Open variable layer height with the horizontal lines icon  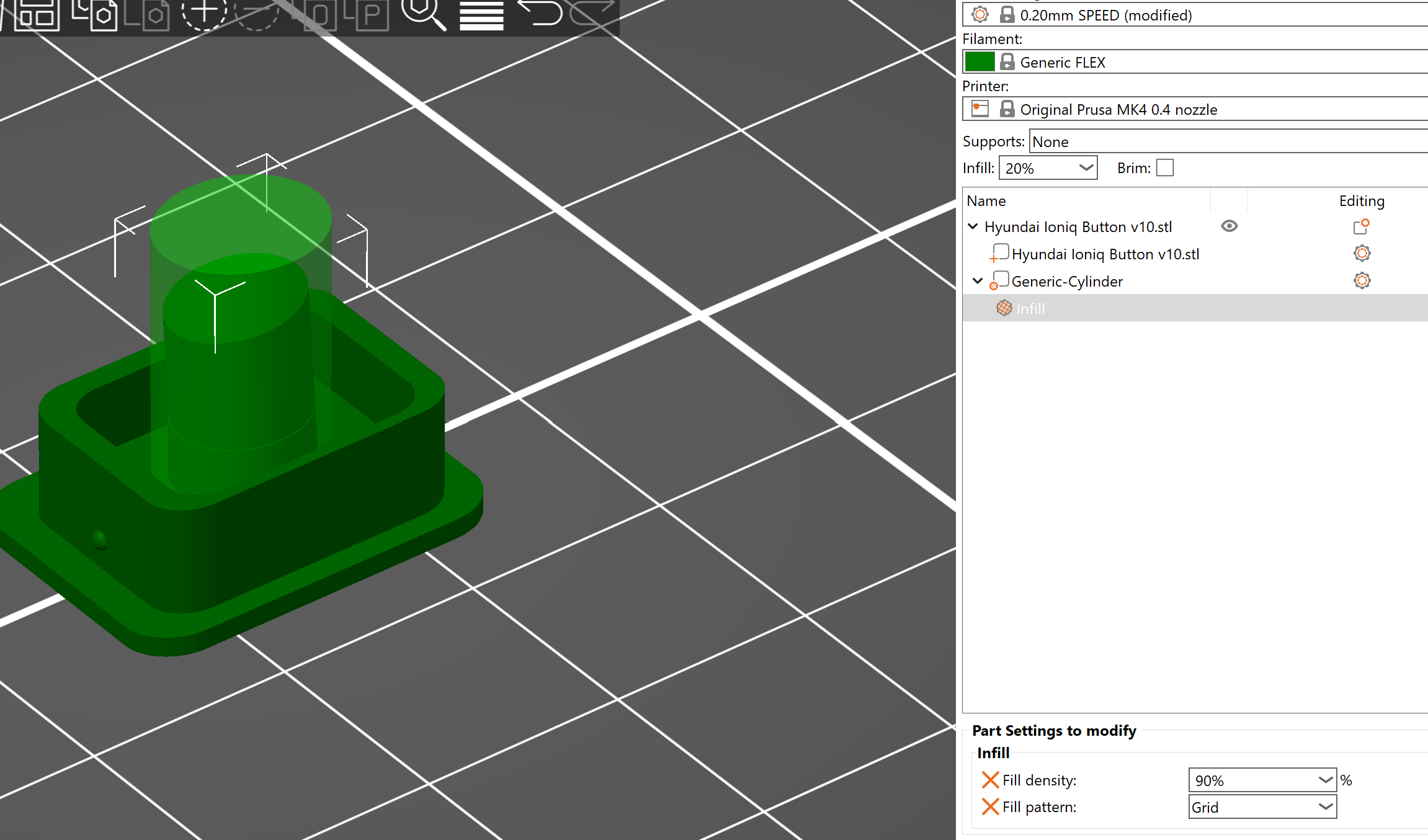pyautogui.click(x=481, y=15)
